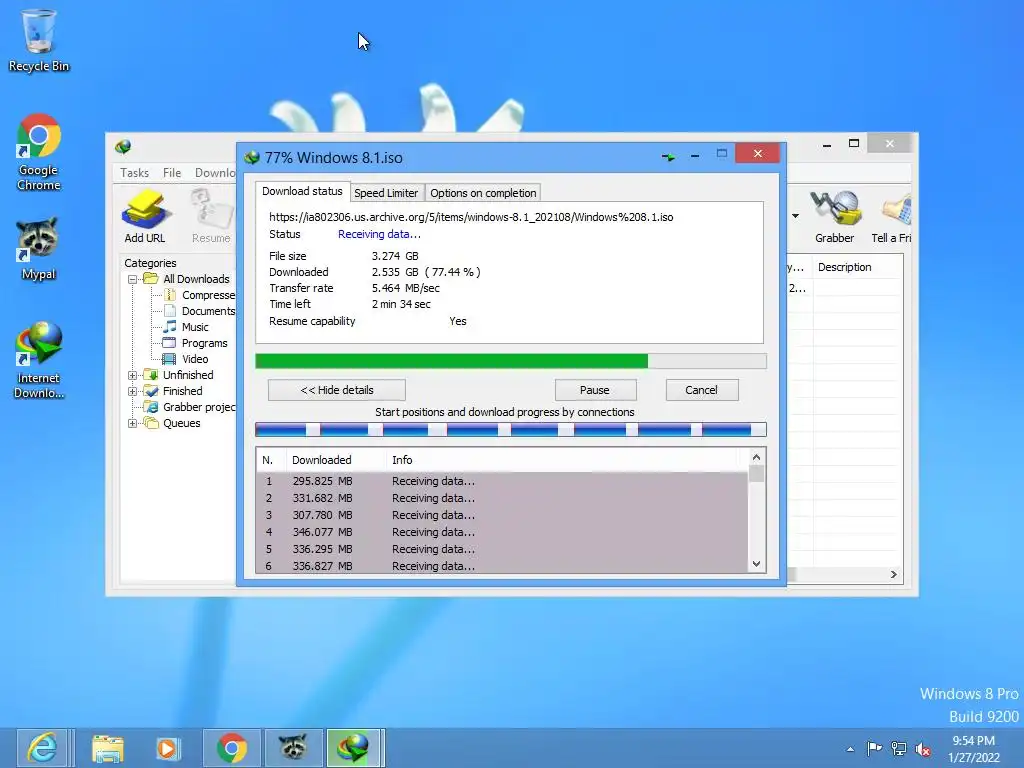Select the Programs category

point(196,343)
